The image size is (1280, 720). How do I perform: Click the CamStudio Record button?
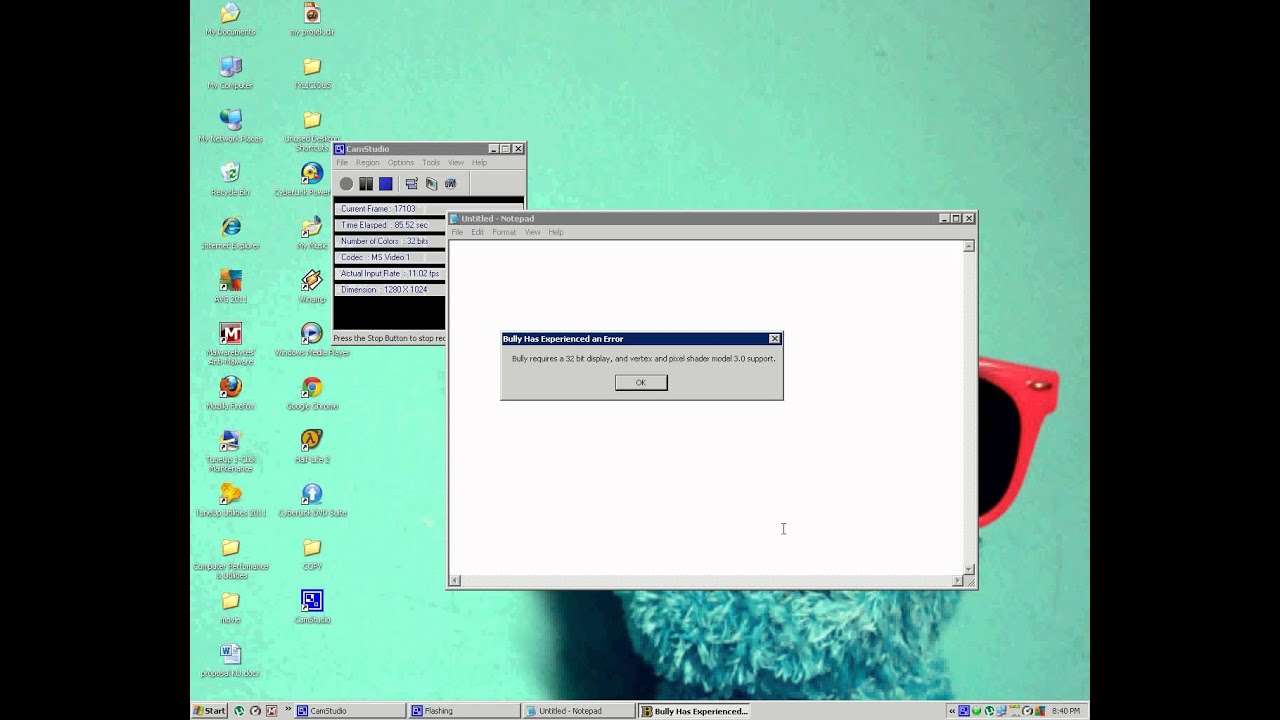[346, 184]
